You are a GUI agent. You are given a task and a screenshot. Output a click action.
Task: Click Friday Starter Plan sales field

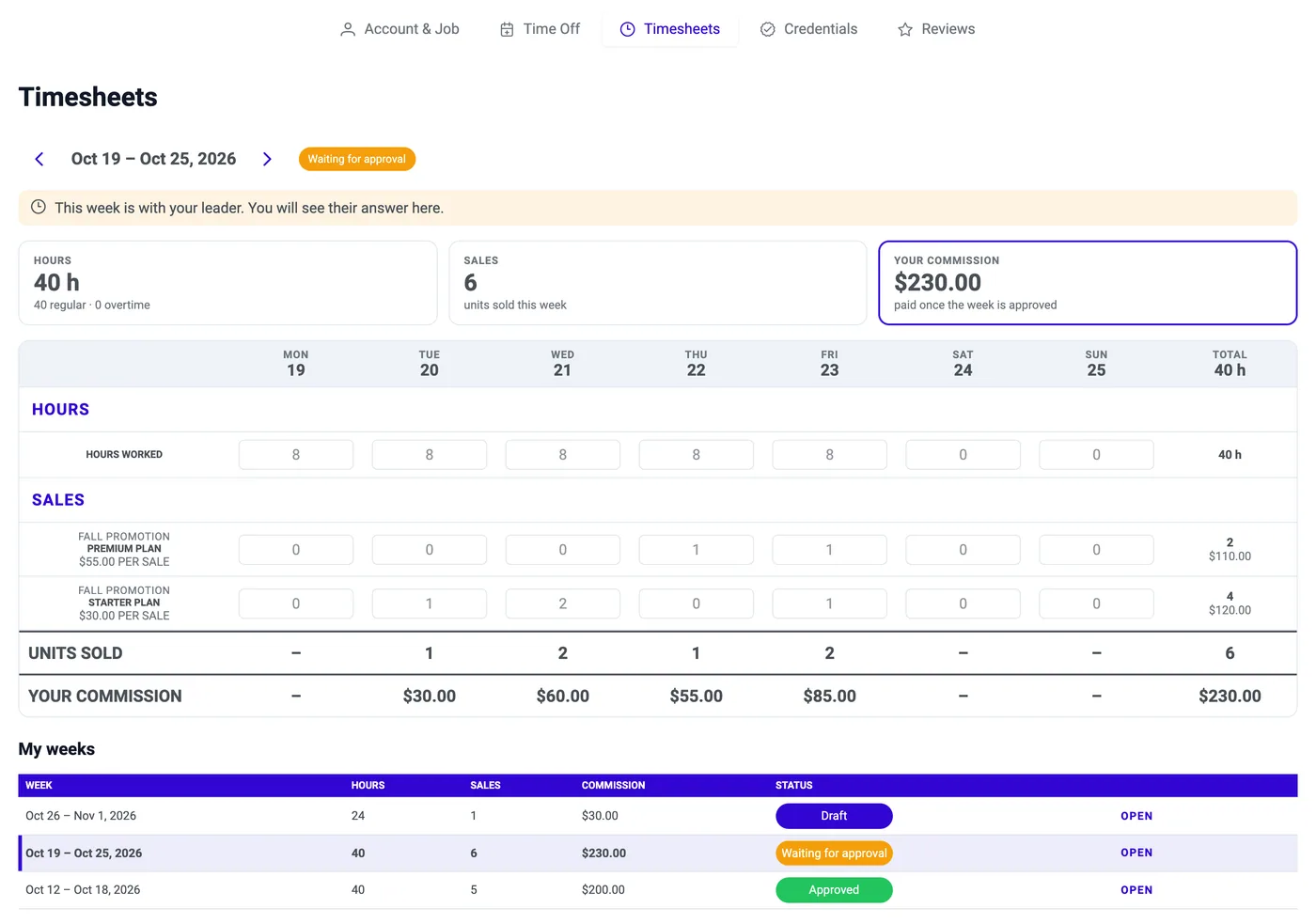click(x=830, y=603)
